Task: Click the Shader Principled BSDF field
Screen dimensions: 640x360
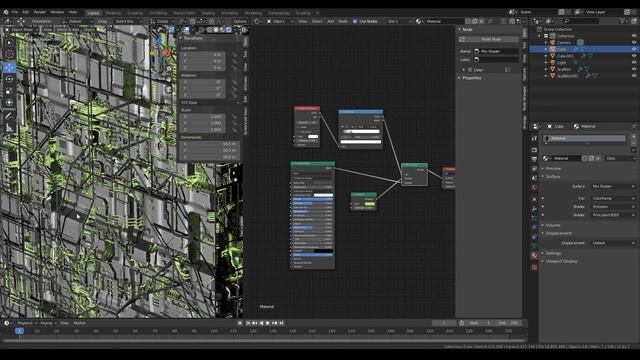Action: 613,215
